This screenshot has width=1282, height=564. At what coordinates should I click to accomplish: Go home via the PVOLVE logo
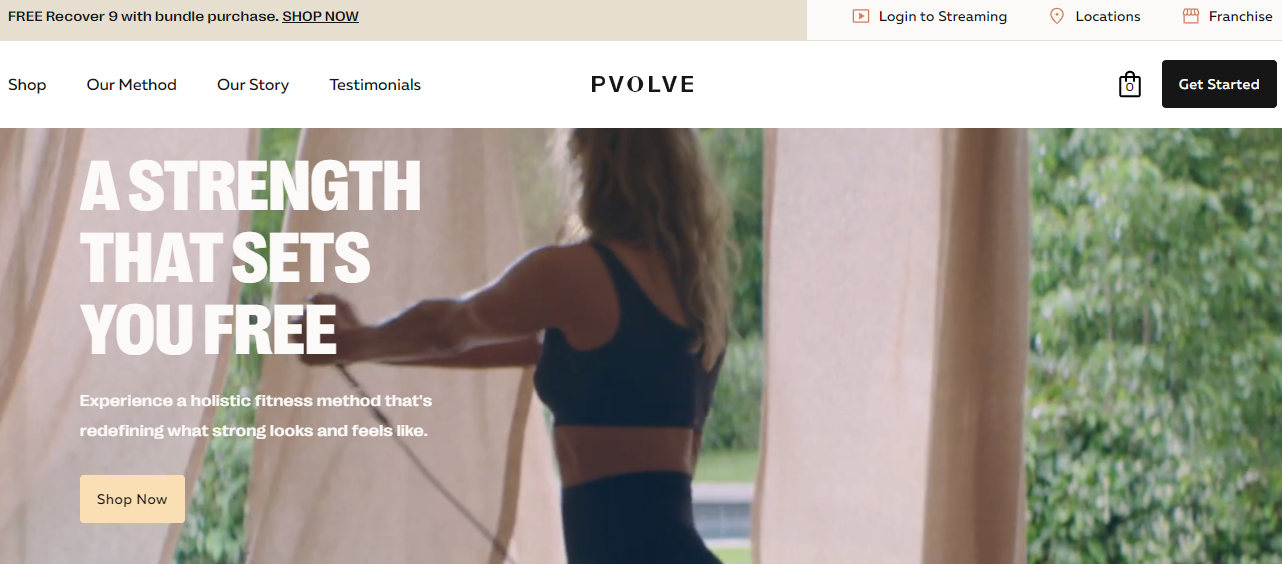point(642,85)
